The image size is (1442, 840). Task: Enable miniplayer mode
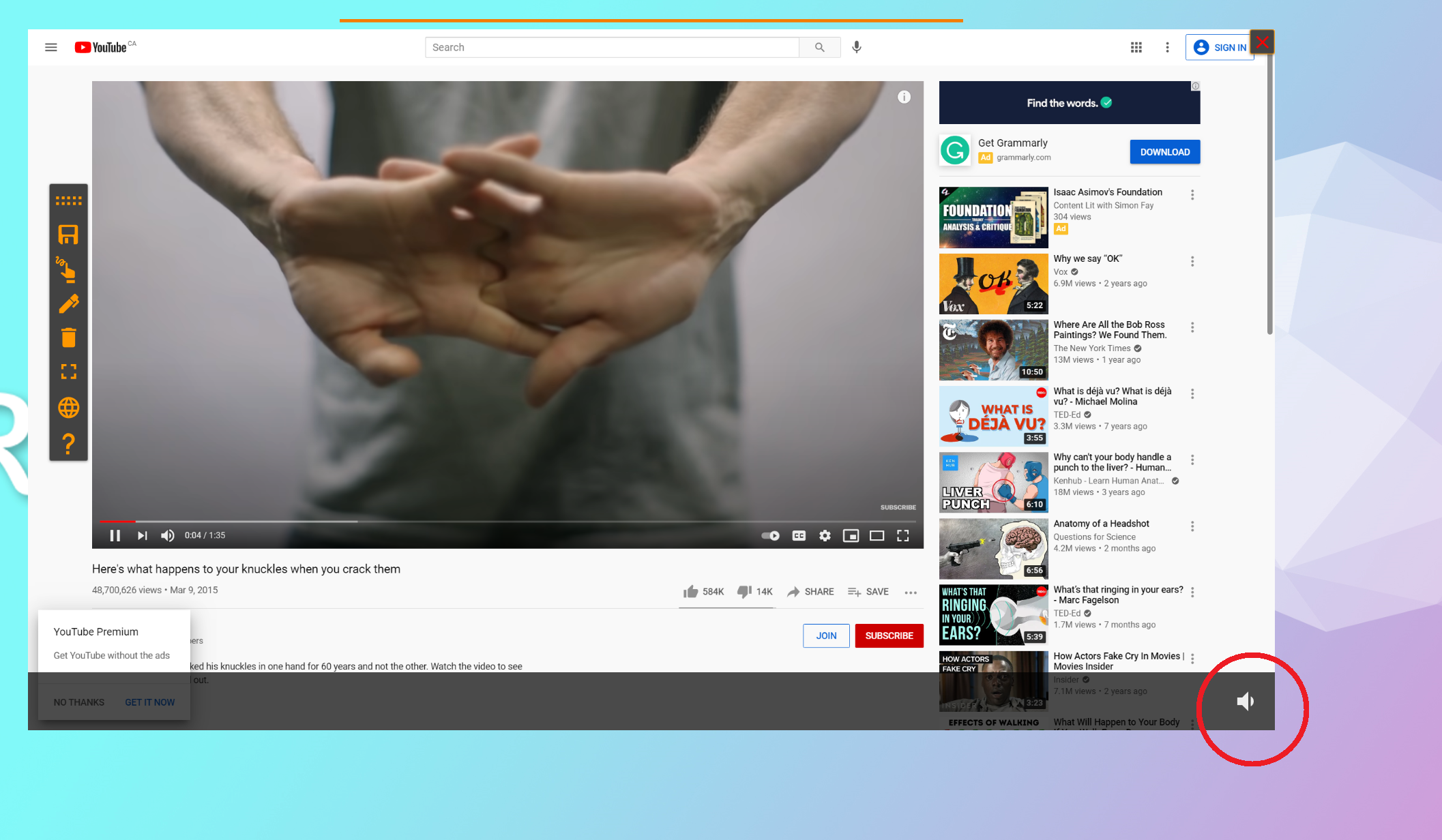851,536
